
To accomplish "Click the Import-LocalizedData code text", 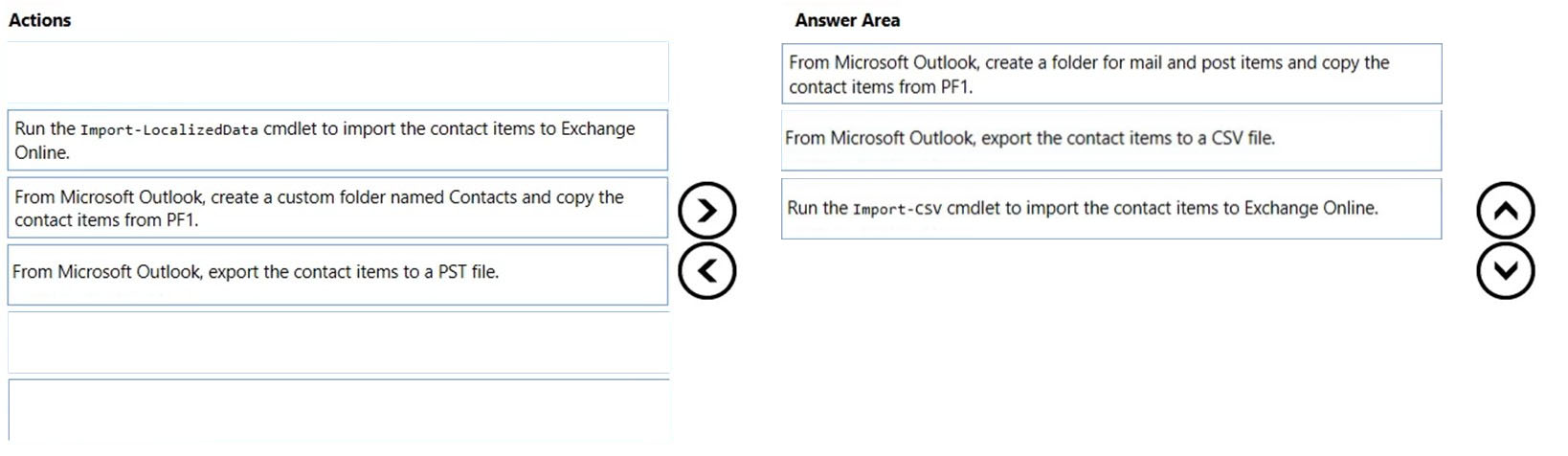I will (x=169, y=130).
